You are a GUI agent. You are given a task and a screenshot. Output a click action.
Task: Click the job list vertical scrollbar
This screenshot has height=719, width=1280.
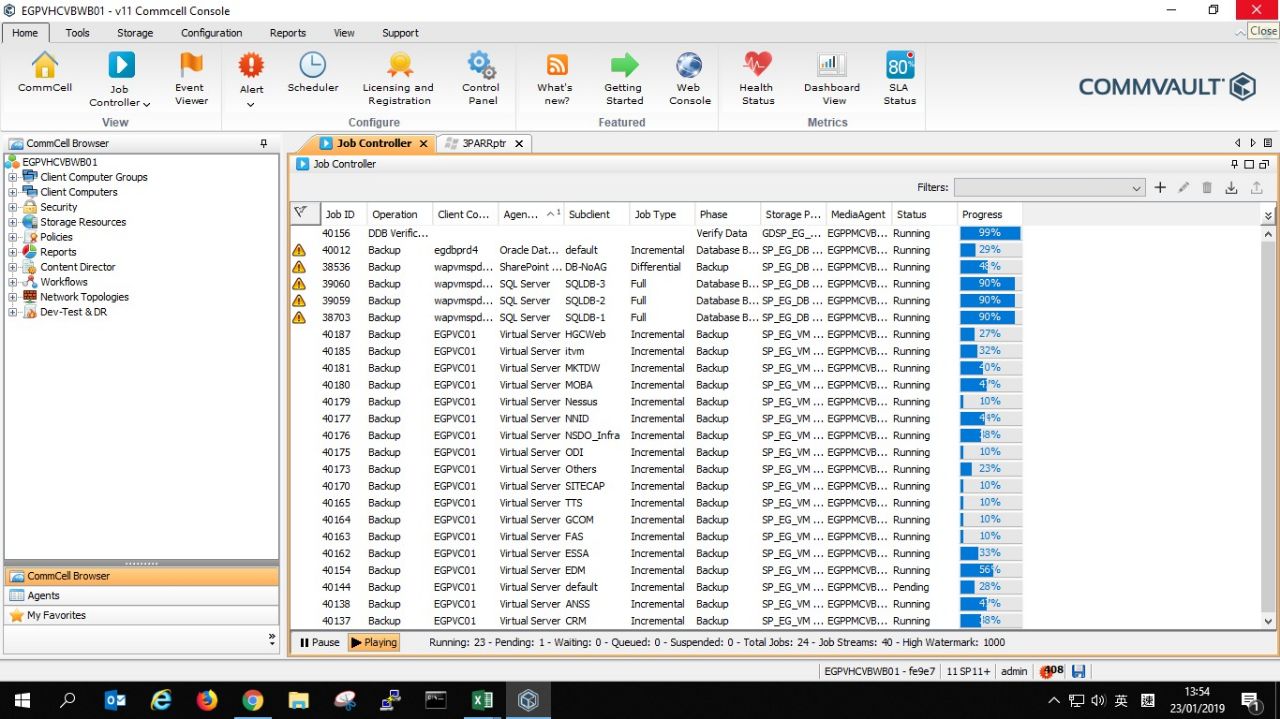pos(1269,427)
